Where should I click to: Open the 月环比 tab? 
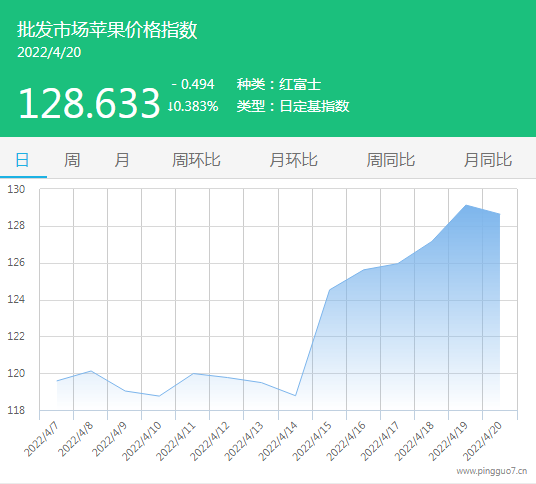[293, 160]
